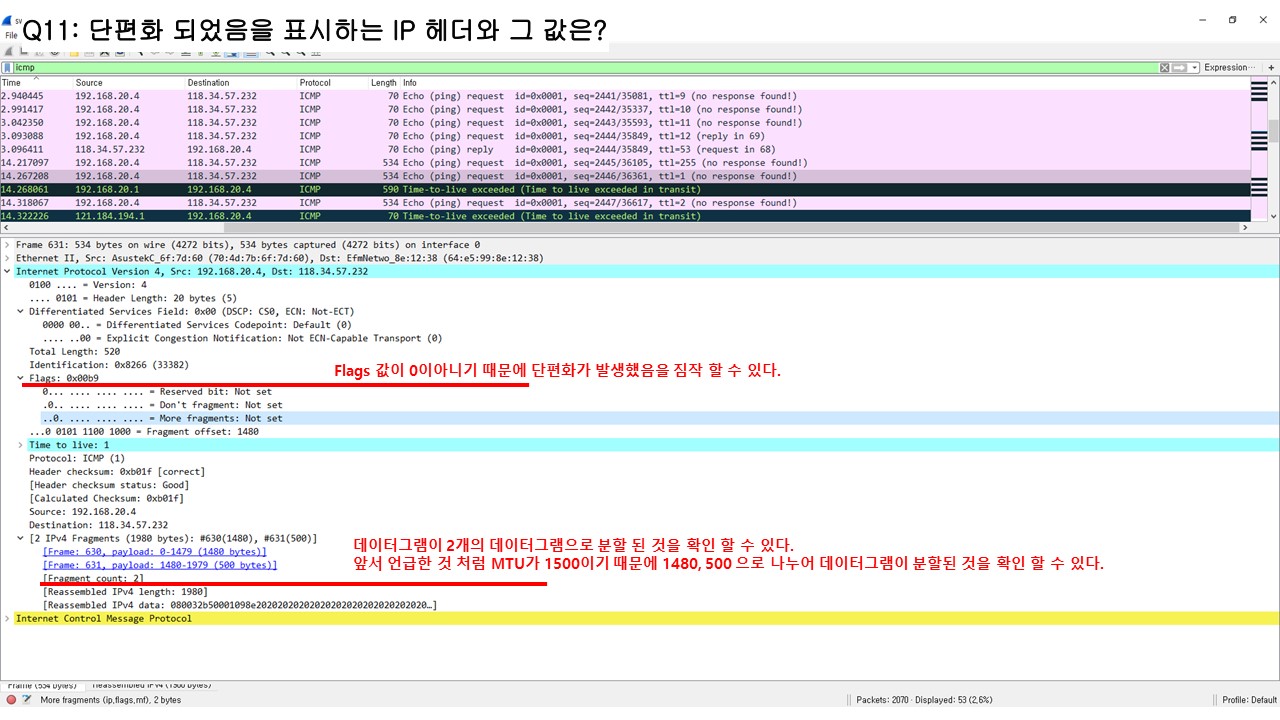Select the Frame (534 bytes) bytes tab
This screenshot has width=1280, height=720.
click(41, 685)
